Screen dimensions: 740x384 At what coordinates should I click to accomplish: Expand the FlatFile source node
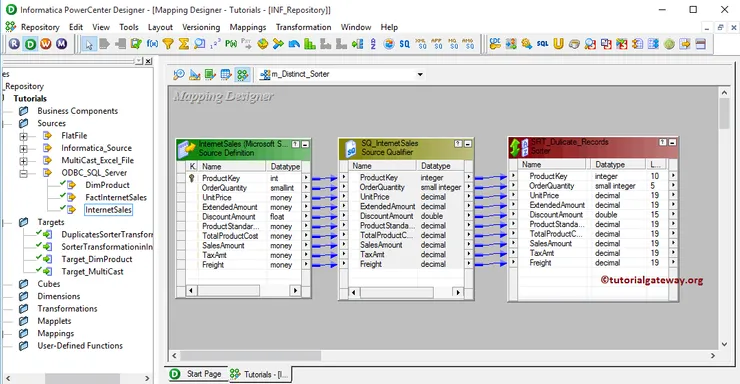pyautogui.click(x=23, y=136)
